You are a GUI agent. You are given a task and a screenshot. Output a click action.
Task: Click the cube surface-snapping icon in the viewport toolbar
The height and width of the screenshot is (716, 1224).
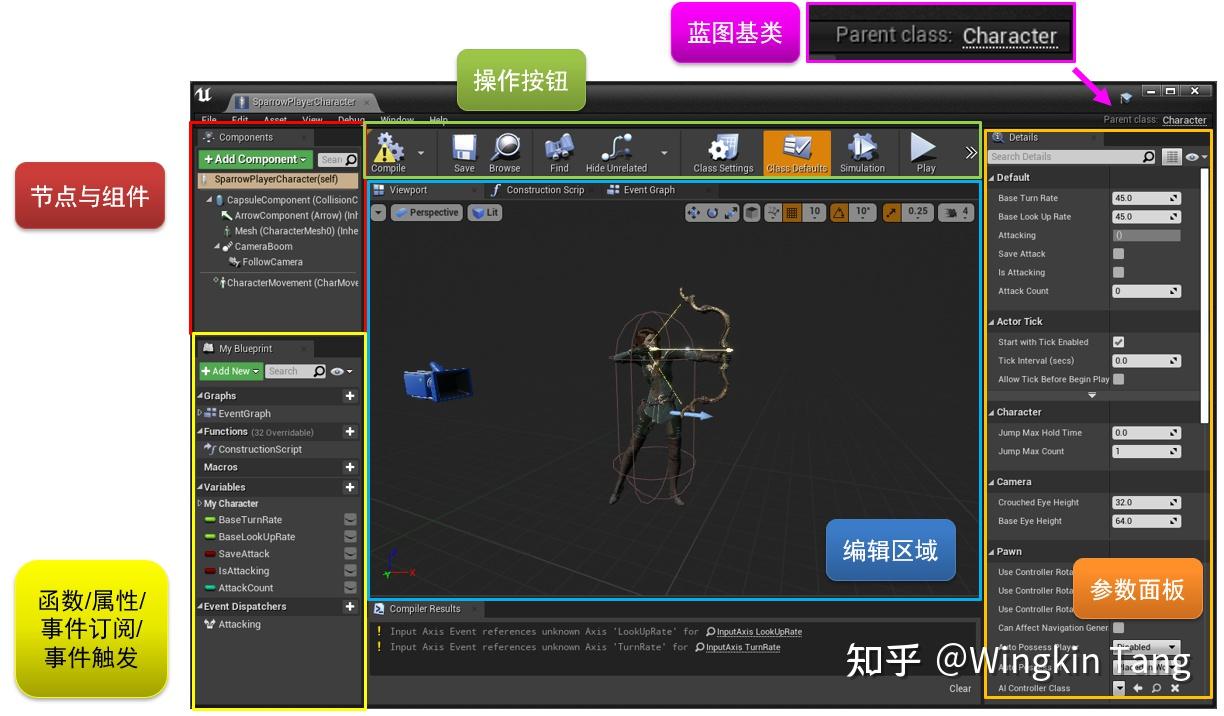(752, 212)
